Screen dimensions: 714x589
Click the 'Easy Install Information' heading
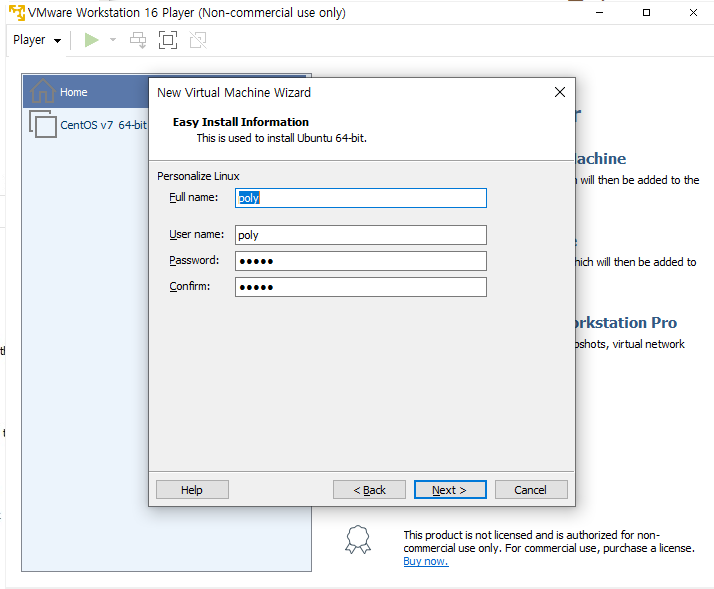point(240,122)
